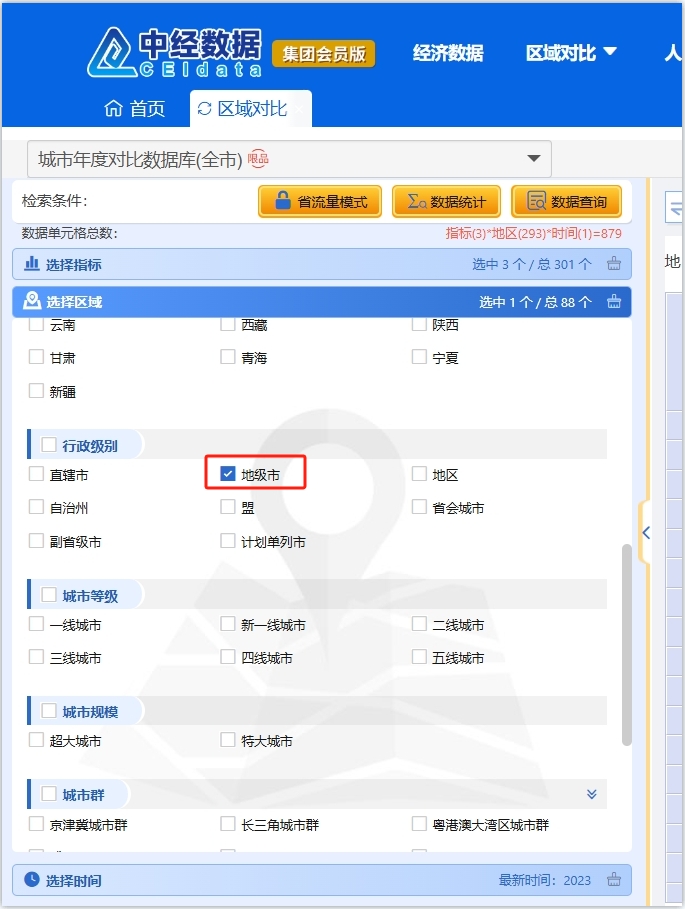Clear time selection with broom icon
685x909 pixels.
[x=614, y=880]
